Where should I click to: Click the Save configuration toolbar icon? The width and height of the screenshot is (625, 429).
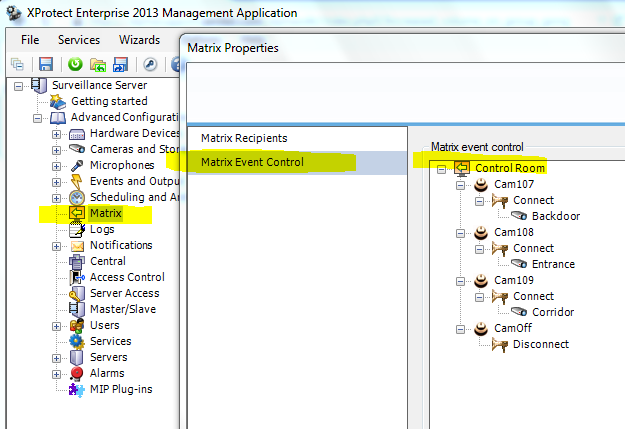46,64
